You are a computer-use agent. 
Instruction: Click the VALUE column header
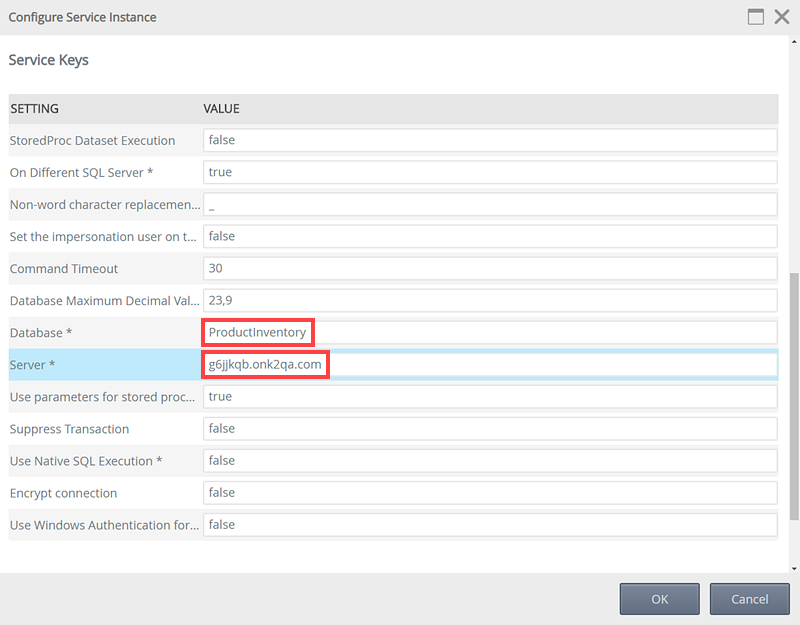coord(221,108)
